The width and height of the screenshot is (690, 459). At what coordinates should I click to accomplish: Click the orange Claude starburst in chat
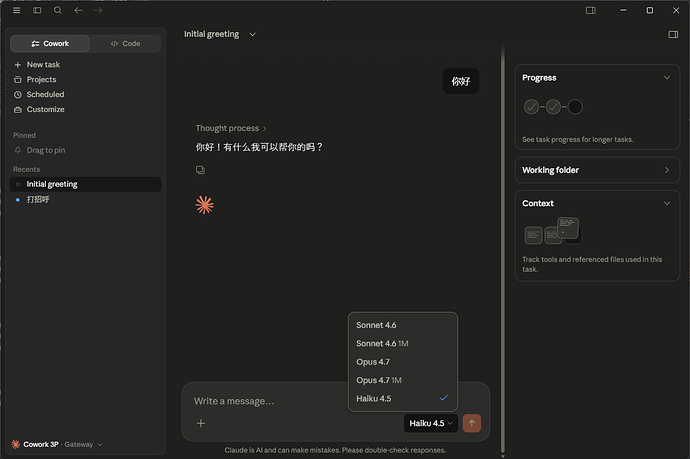click(204, 205)
